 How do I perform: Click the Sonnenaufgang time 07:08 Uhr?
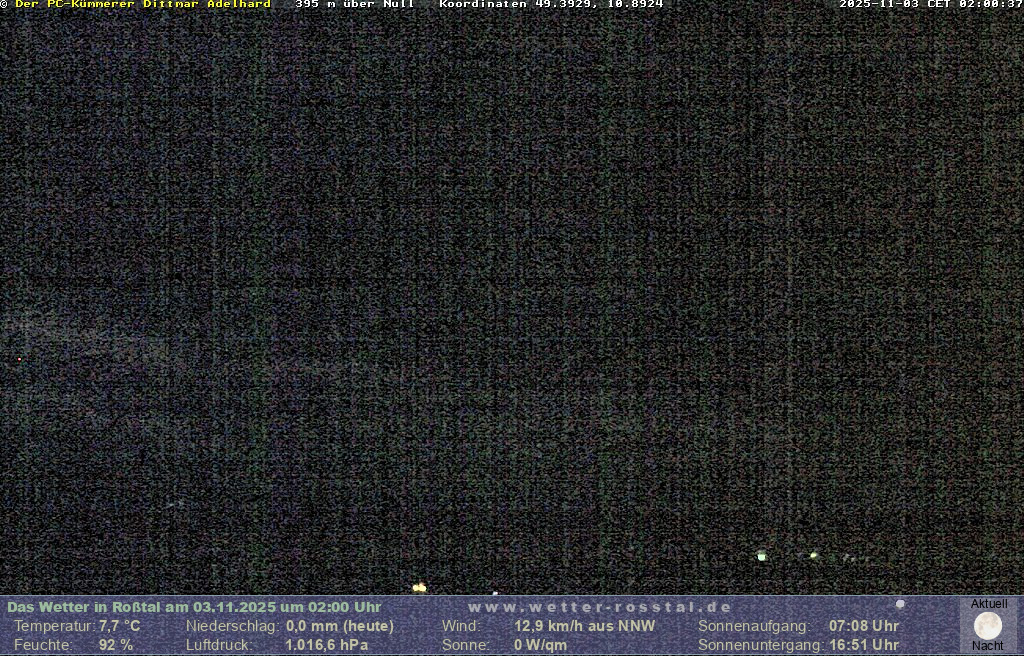(864, 626)
